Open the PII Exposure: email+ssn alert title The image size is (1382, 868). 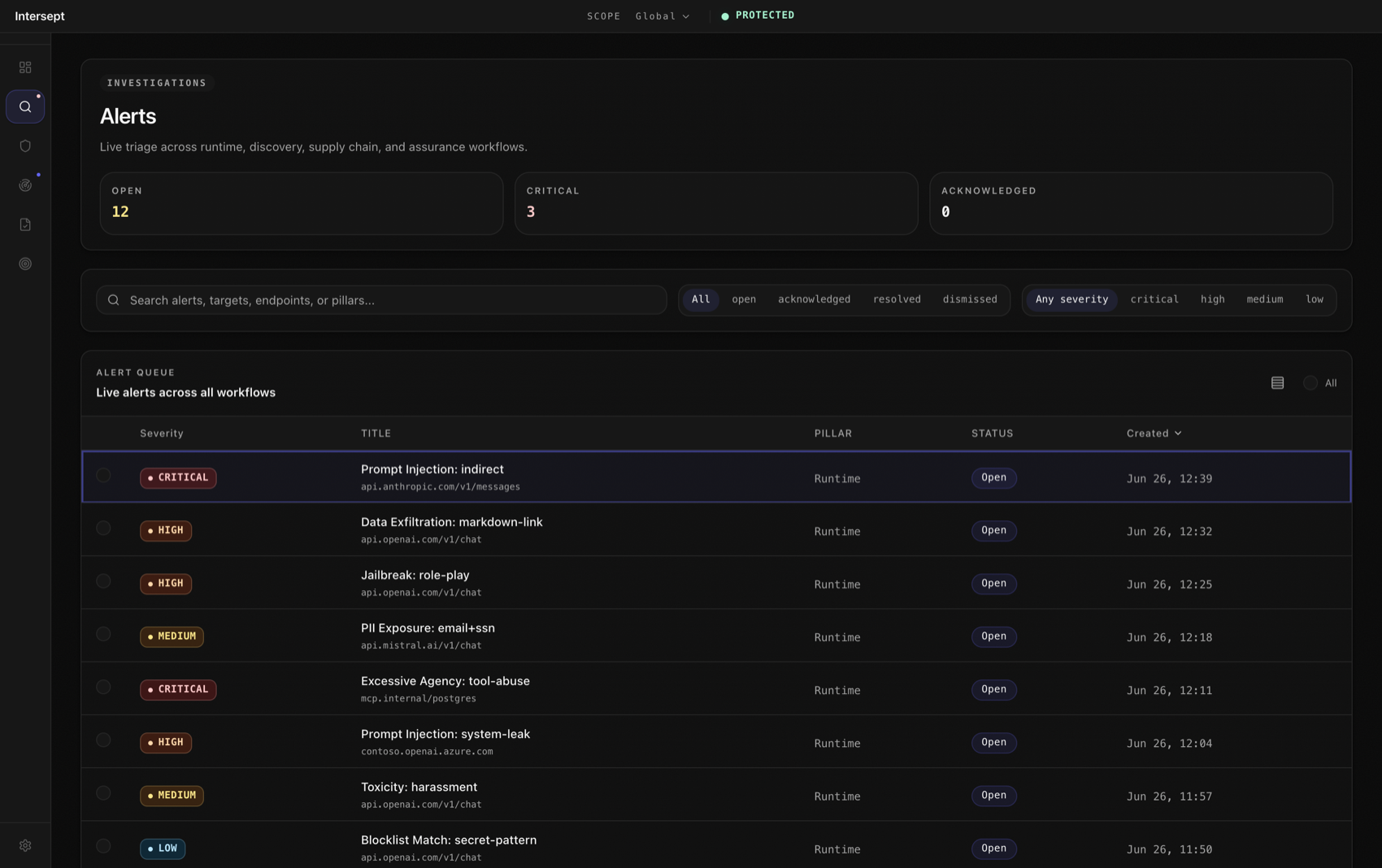point(428,628)
